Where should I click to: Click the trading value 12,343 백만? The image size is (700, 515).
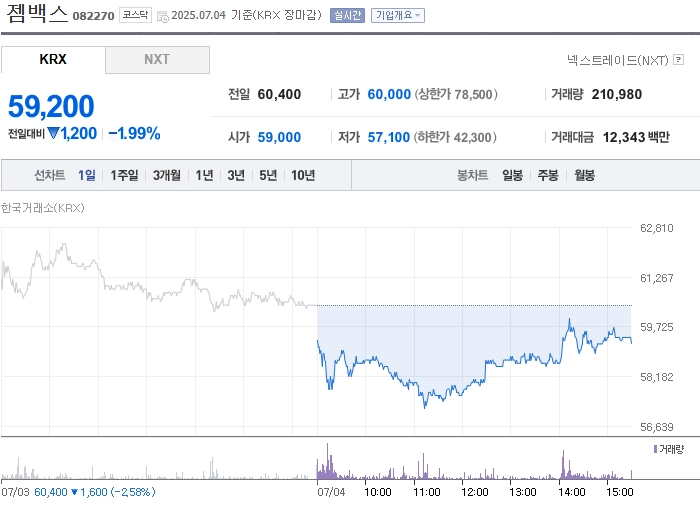click(636, 137)
